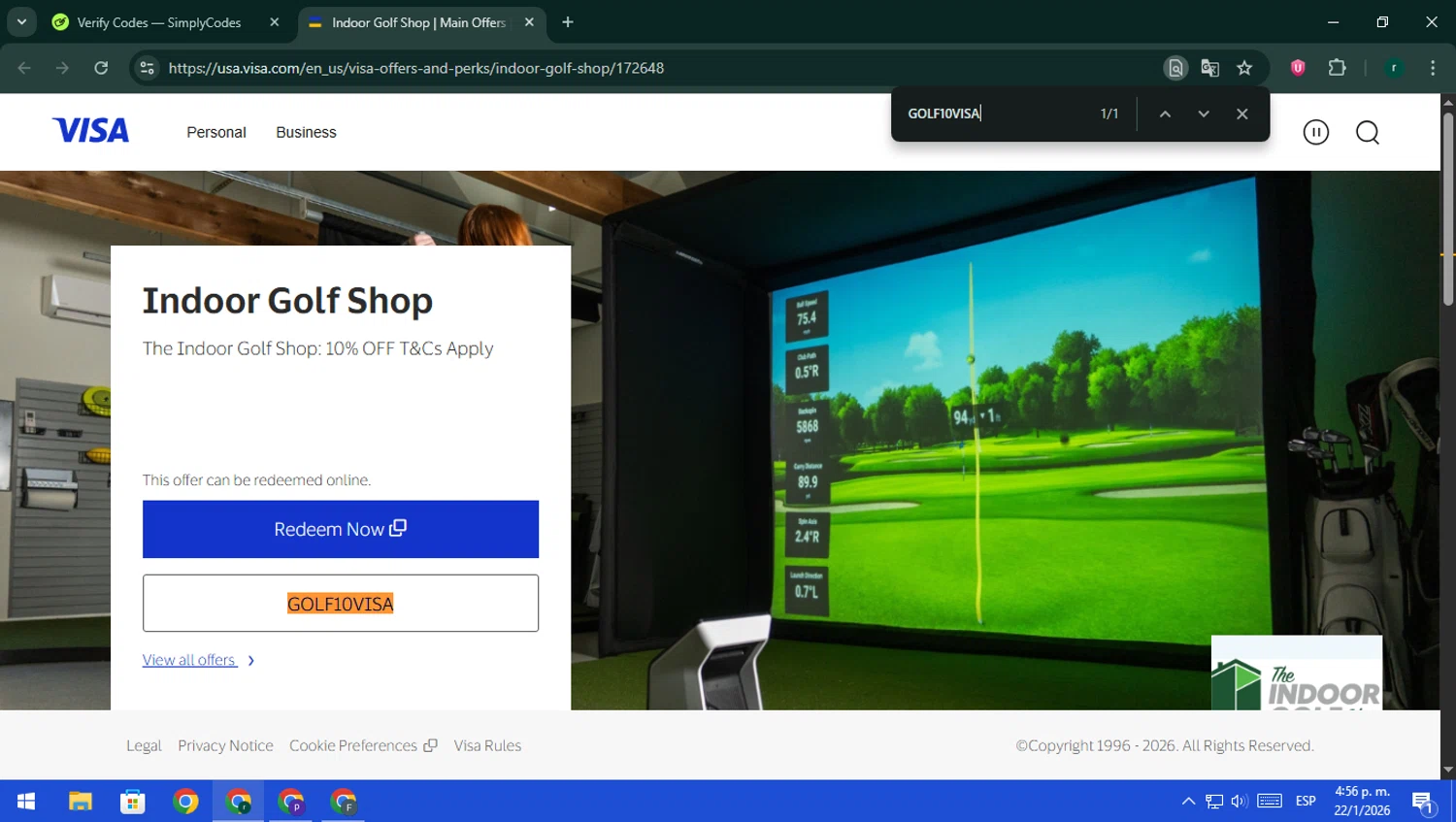Jump to next find result
1456x822 pixels.
(1204, 114)
